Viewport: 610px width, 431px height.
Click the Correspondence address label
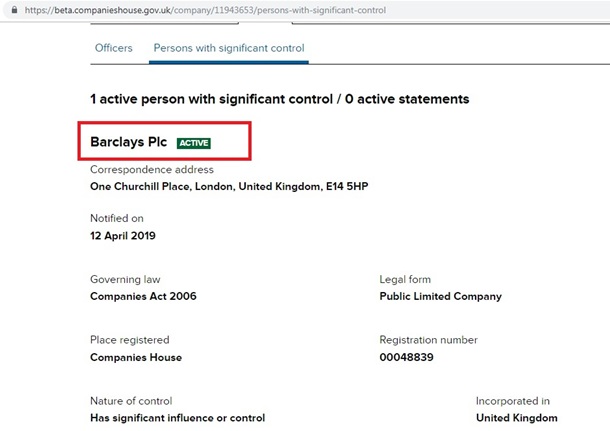(x=151, y=170)
